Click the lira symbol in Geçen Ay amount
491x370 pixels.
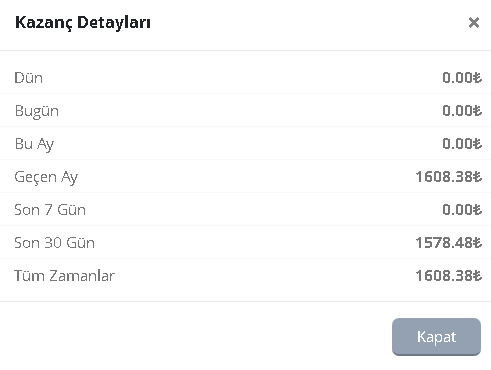[478, 177]
